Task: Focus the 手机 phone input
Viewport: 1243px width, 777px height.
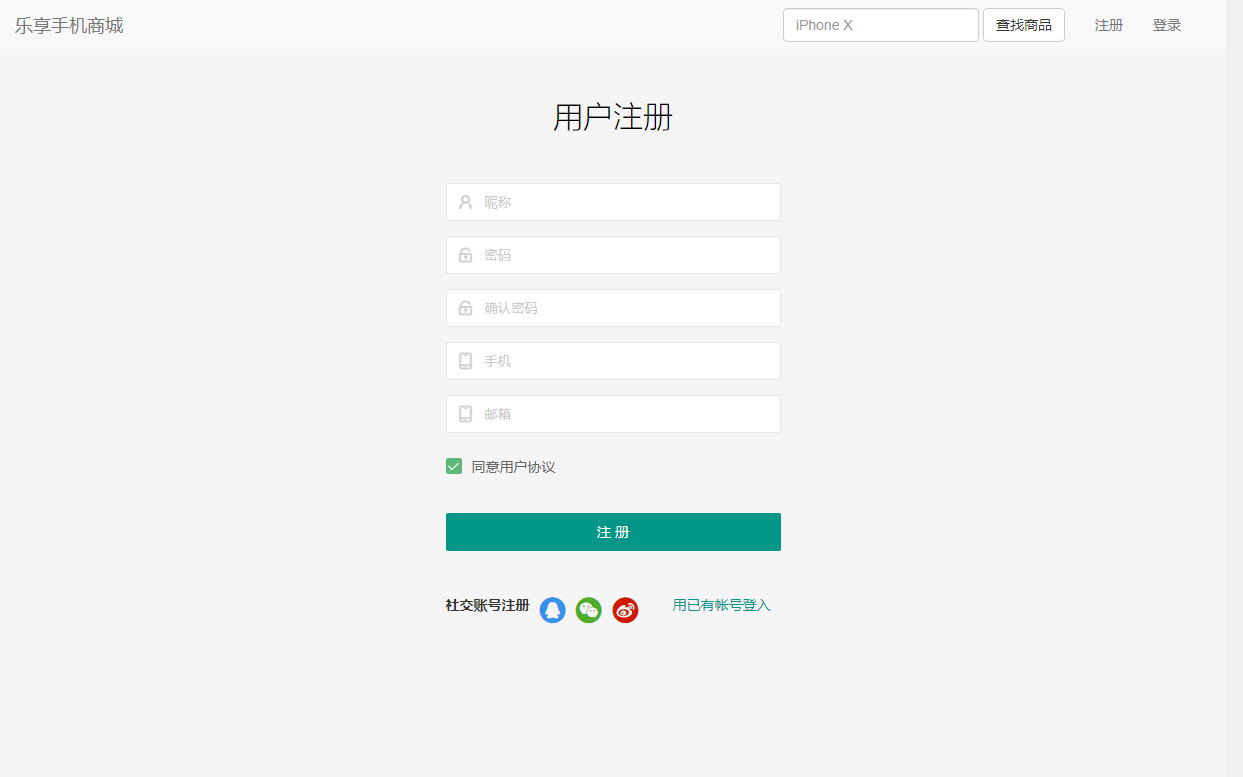Action: (613, 361)
